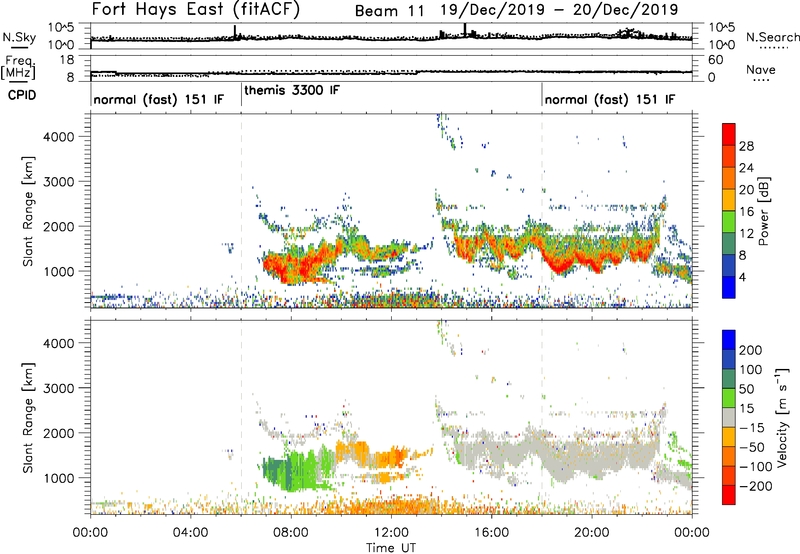Viewport: 800px width, 554px height.
Task: Click the 'Fort Hays East (fitACF)' title
Action: pos(195,10)
